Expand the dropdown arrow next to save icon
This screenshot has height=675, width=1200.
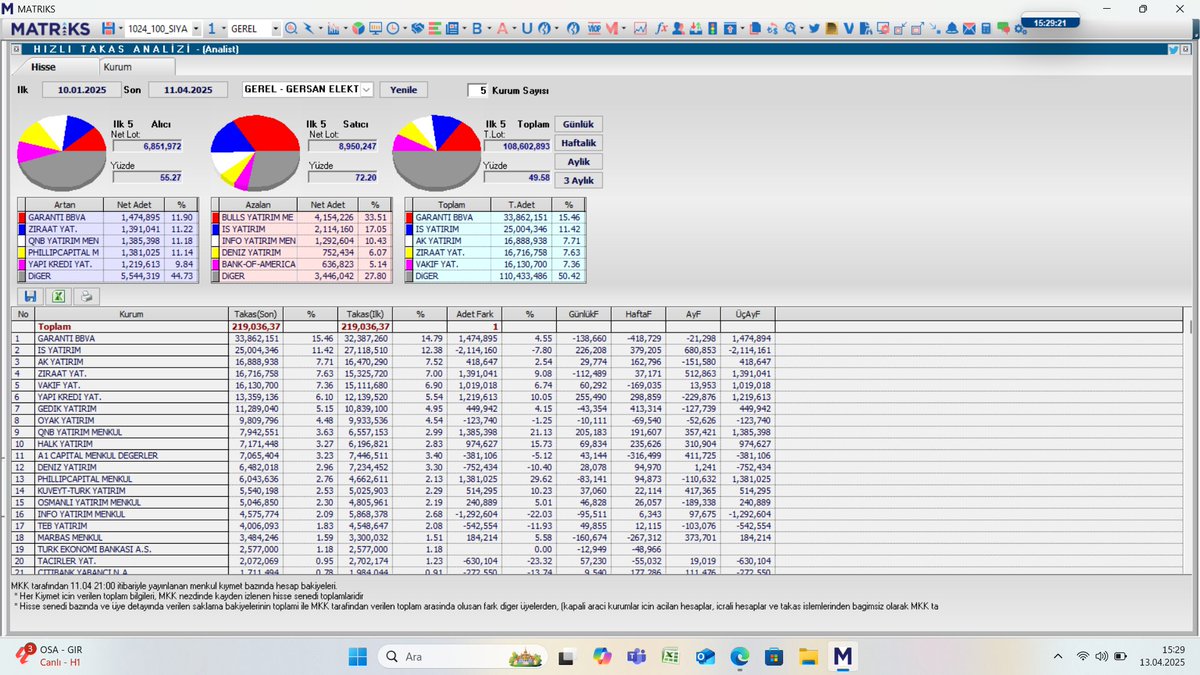tap(120, 28)
